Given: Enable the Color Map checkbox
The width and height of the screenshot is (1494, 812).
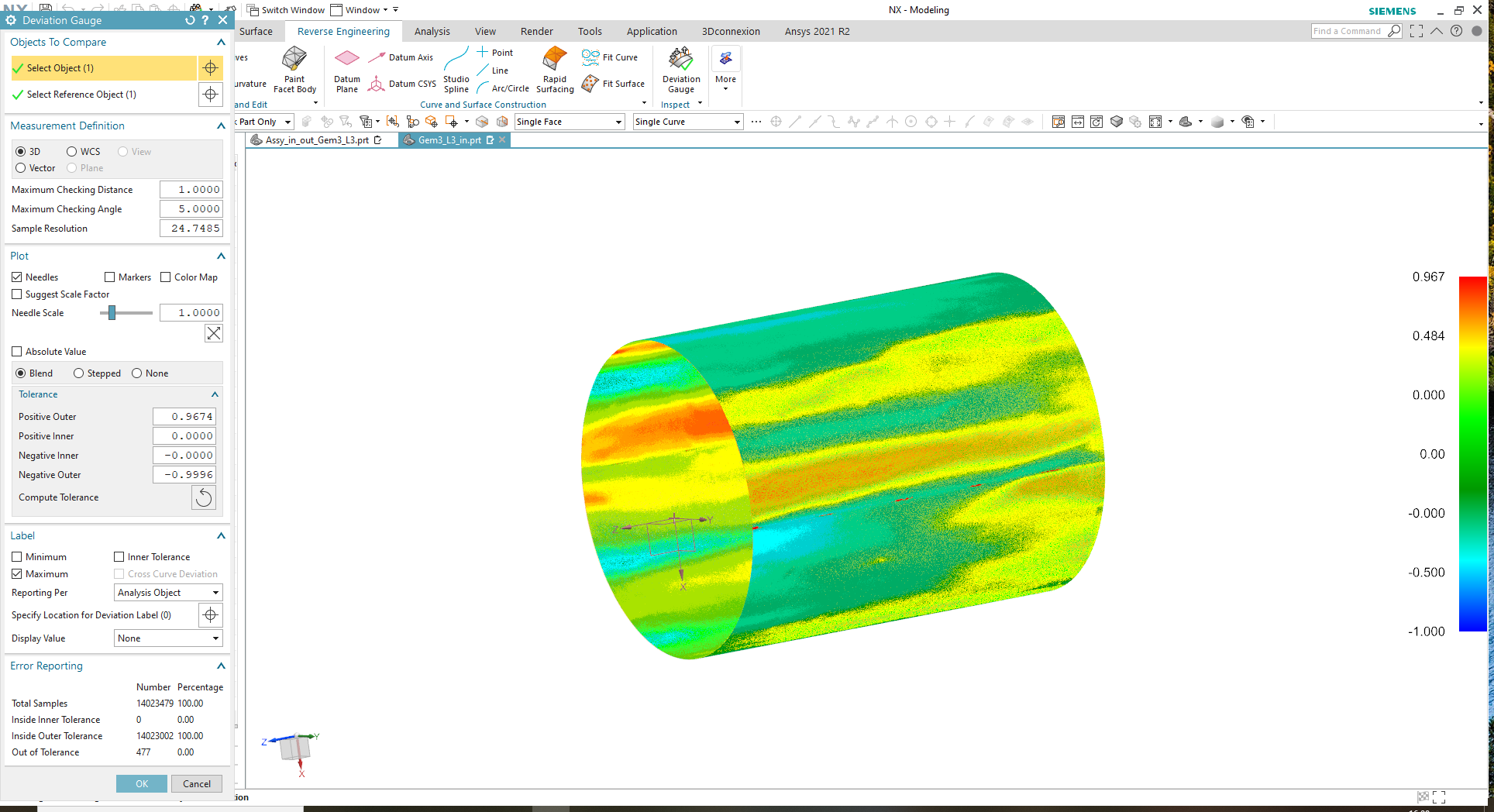Looking at the screenshot, I should pos(166,277).
